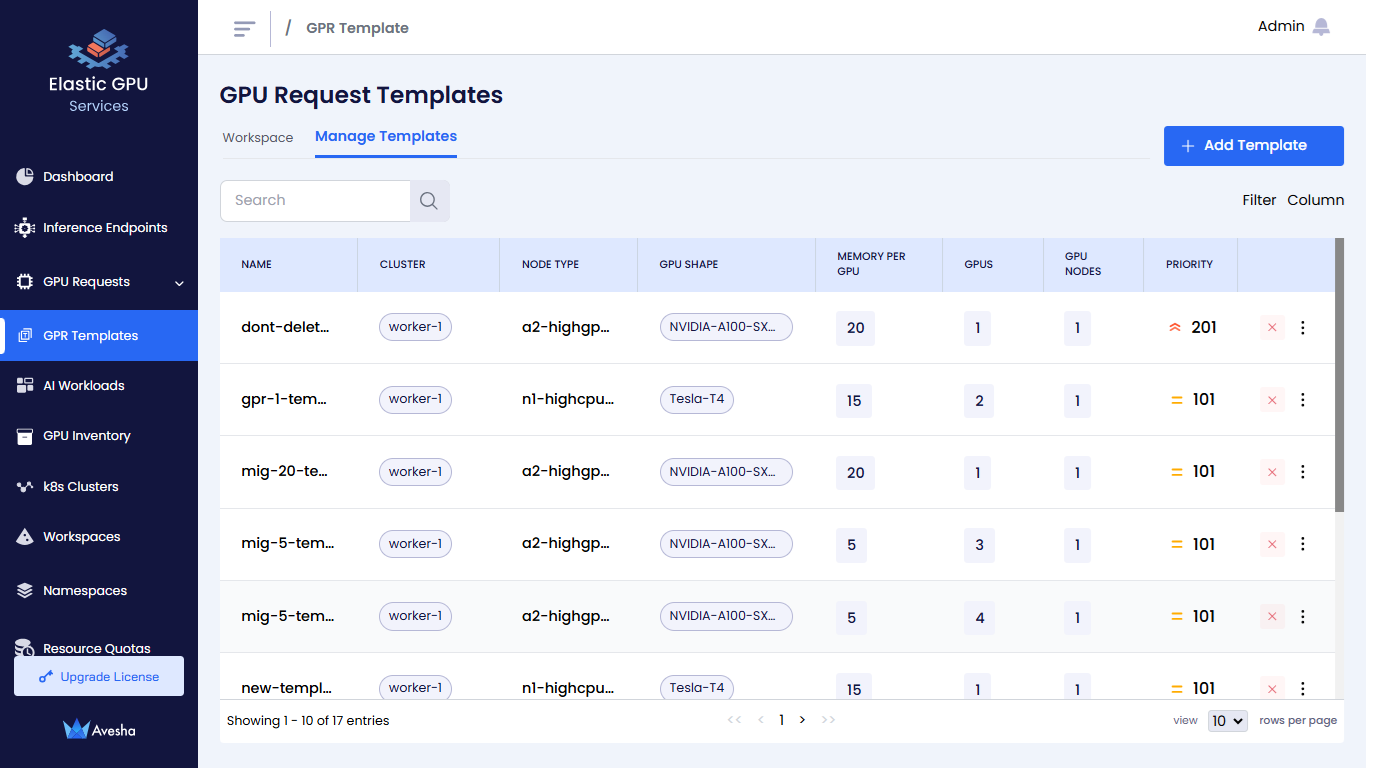The image size is (1375, 782).
Task: Click the worker-1 tag in dont-delet... row
Action: [x=415, y=327]
